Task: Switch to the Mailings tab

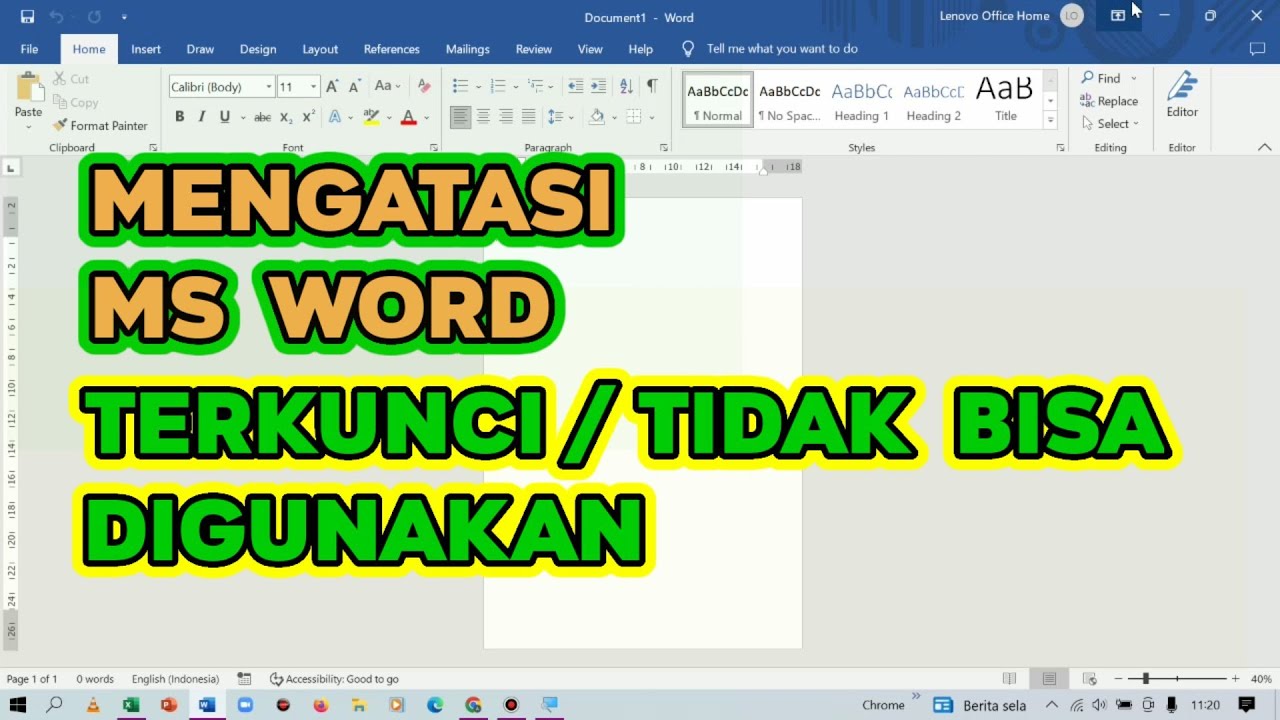Action: [x=468, y=49]
